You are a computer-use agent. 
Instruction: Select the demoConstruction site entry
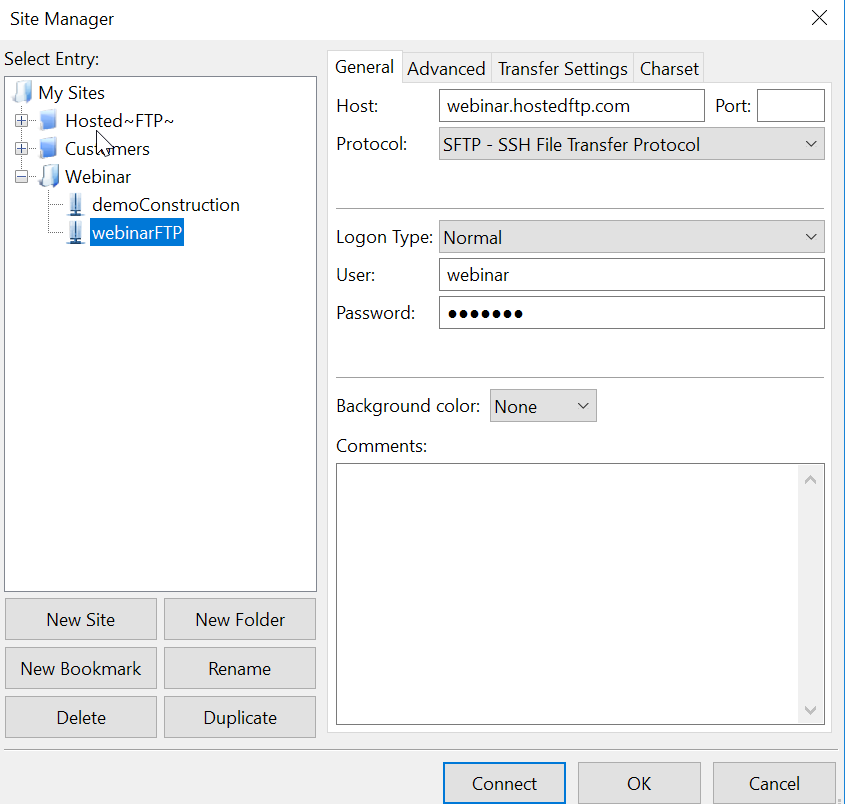click(x=165, y=205)
